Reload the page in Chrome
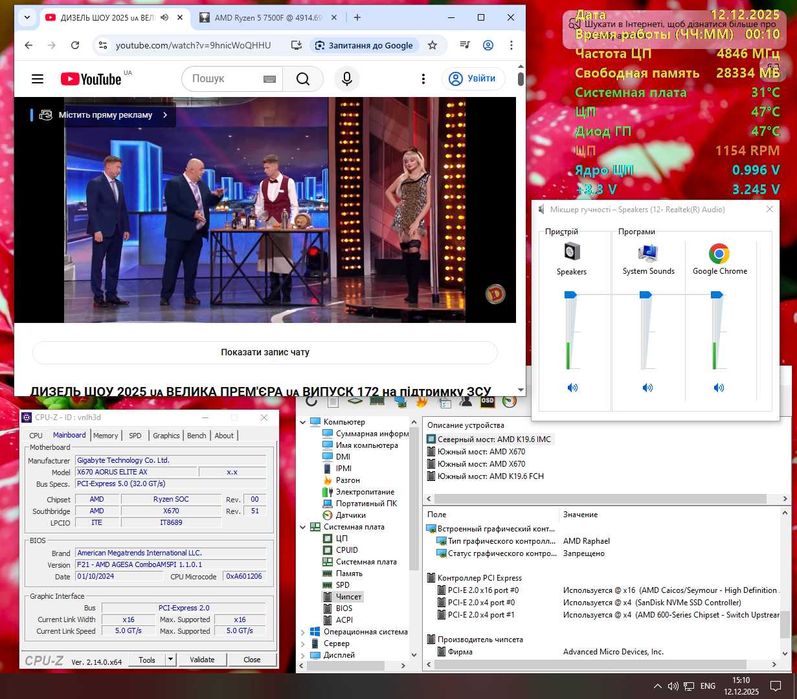The width and height of the screenshot is (797, 699). [x=75, y=45]
